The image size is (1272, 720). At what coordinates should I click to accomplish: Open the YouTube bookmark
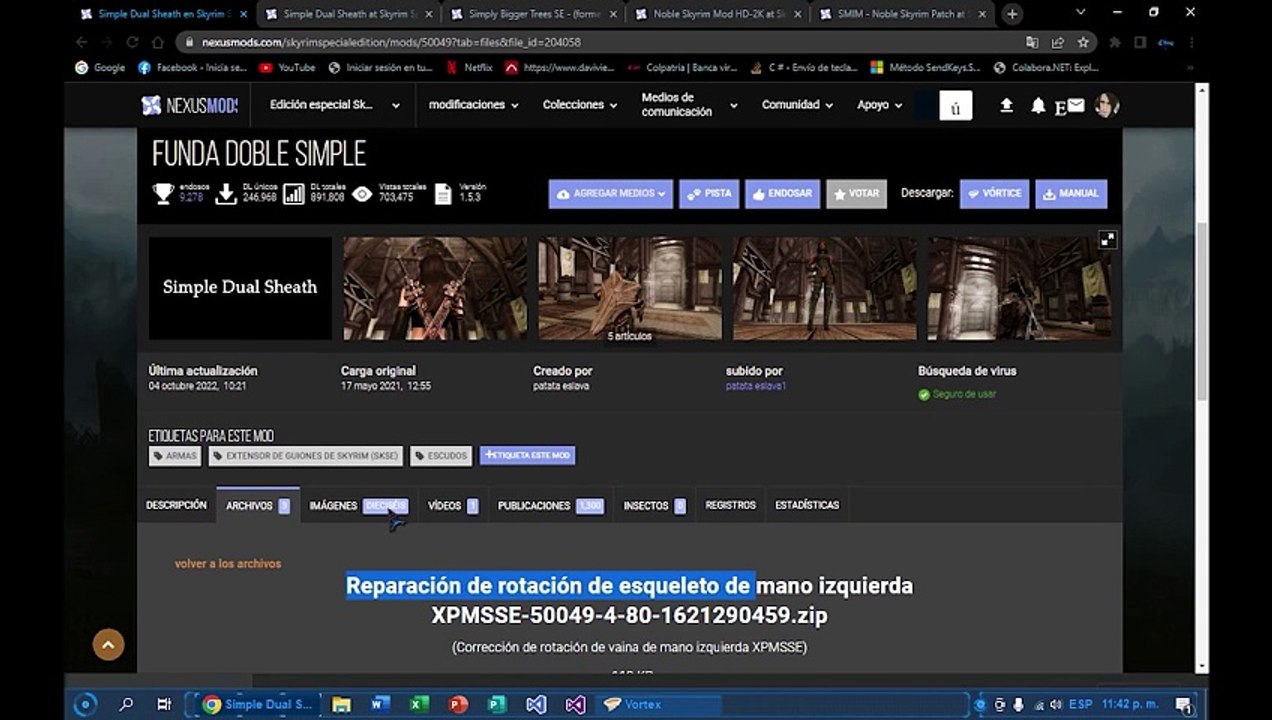click(x=287, y=68)
